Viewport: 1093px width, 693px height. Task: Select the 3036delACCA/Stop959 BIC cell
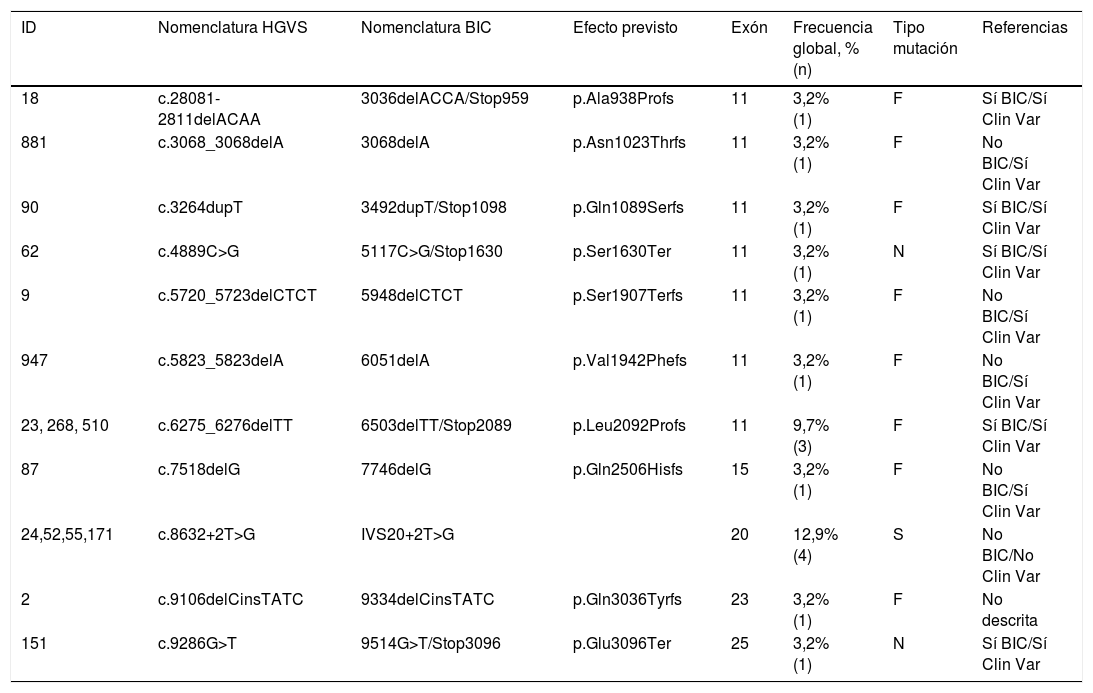[444, 98]
